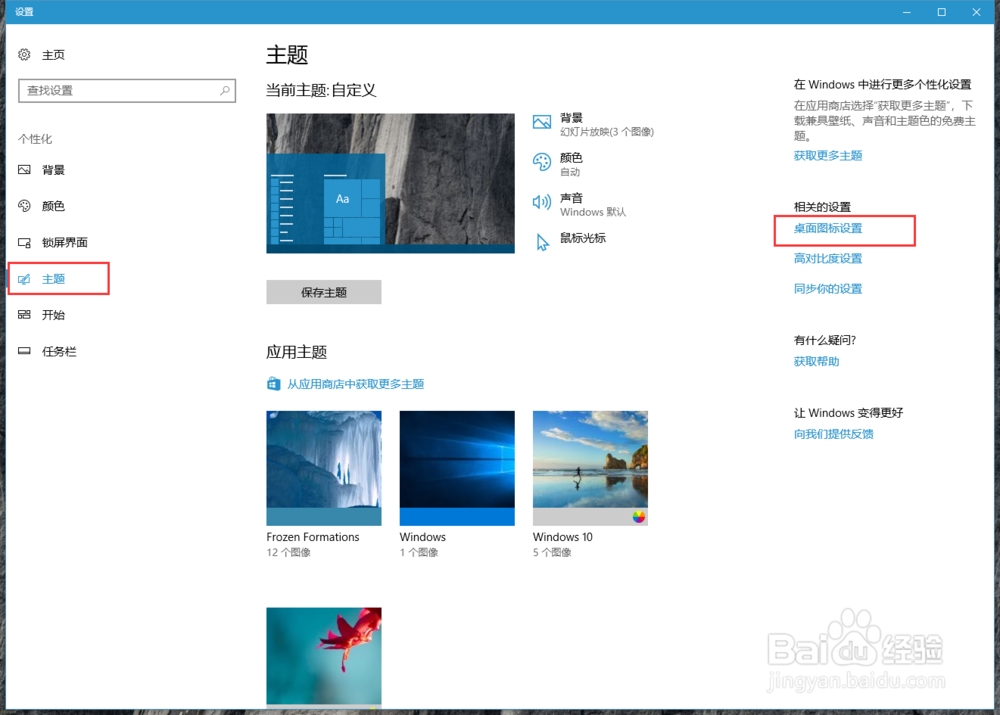Click the 个性化 section label
The image size is (1000, 715).
click(x=35, y=139)
